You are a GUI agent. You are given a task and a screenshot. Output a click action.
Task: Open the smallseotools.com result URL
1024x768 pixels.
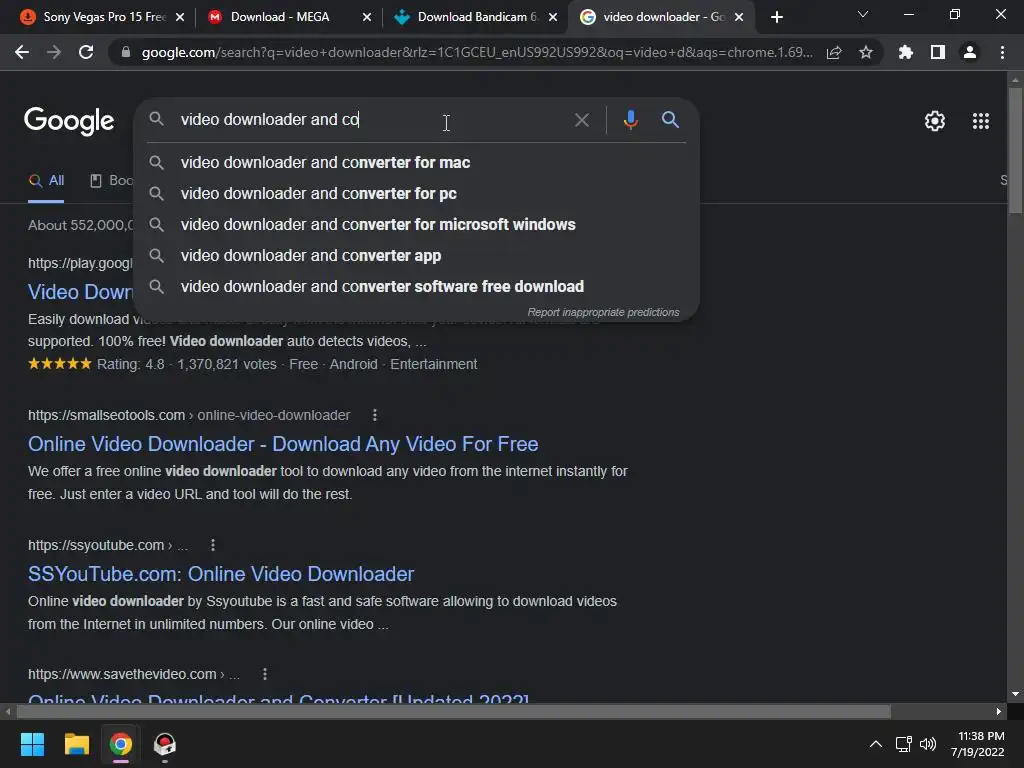(x=189, y=415)
